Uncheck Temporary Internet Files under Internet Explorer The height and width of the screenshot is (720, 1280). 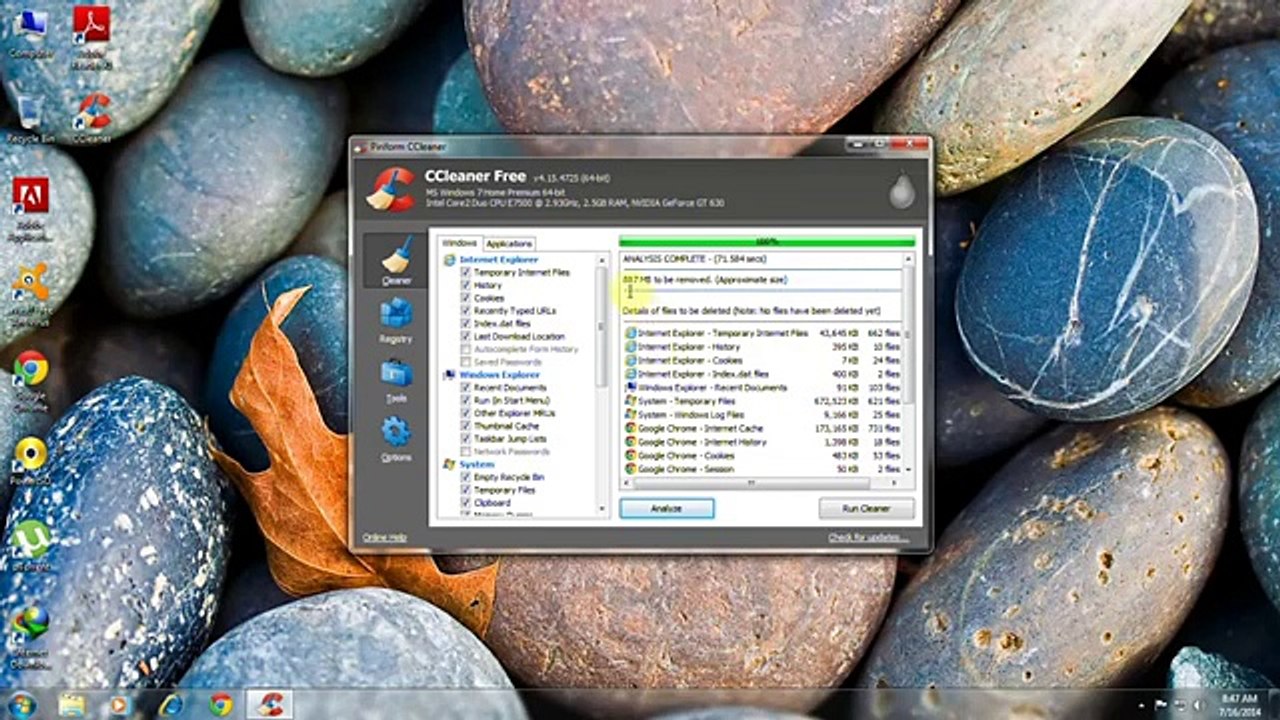click(x=465, y=272)
